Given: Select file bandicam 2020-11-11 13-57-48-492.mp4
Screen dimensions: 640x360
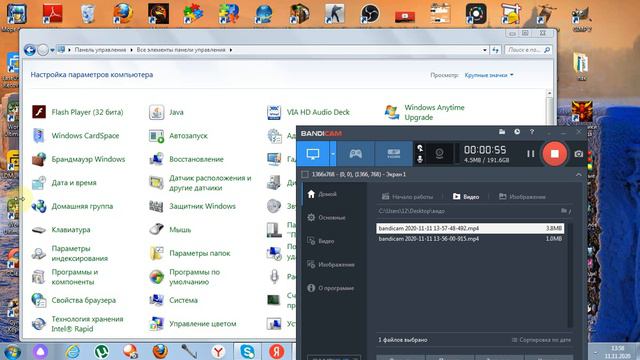Looking at the screenshot, I should tap(470, 229).
